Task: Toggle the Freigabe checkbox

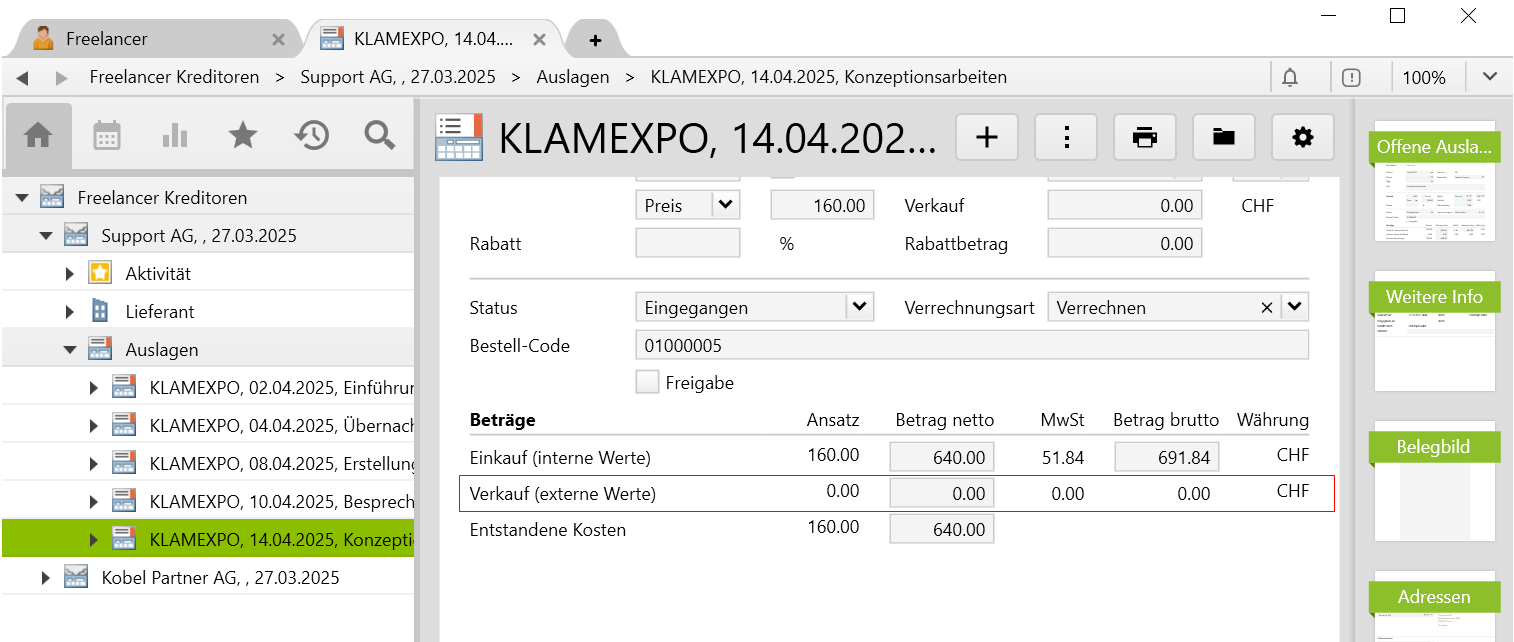Action: click(x=648, y=382)
